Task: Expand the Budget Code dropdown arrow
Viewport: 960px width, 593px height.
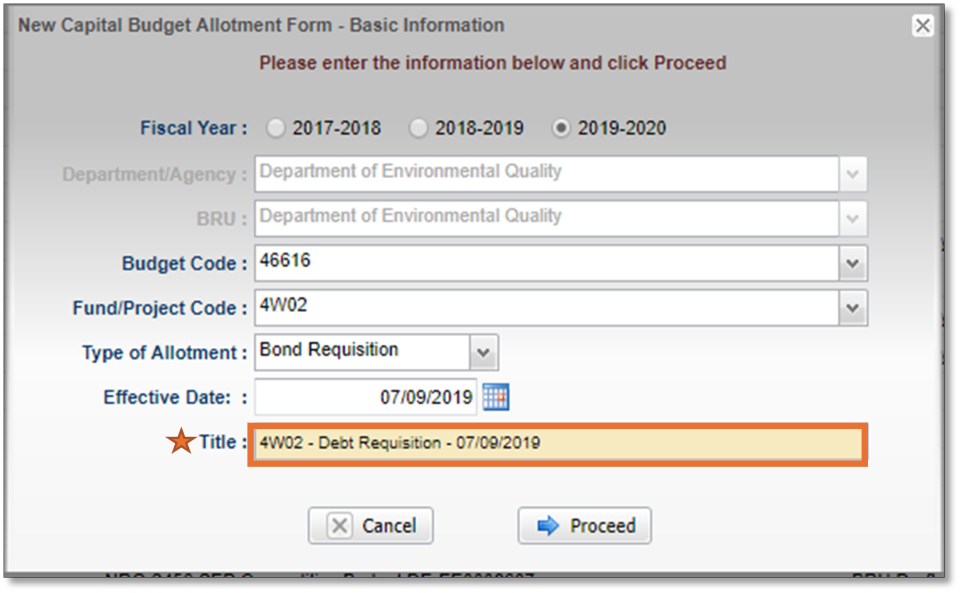Action: [852, 264]
